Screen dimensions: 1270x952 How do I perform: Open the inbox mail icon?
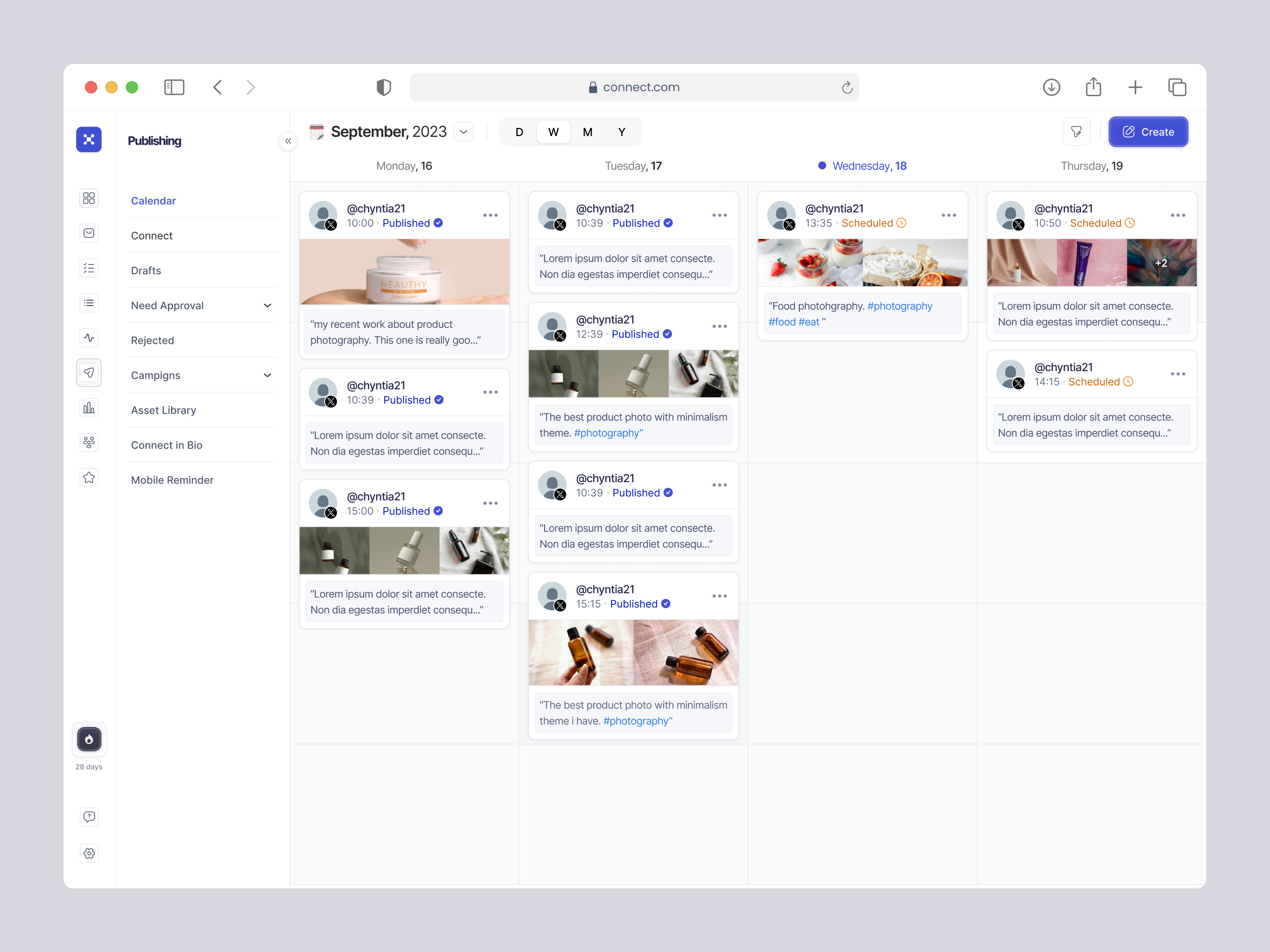(x=89, y=233)
